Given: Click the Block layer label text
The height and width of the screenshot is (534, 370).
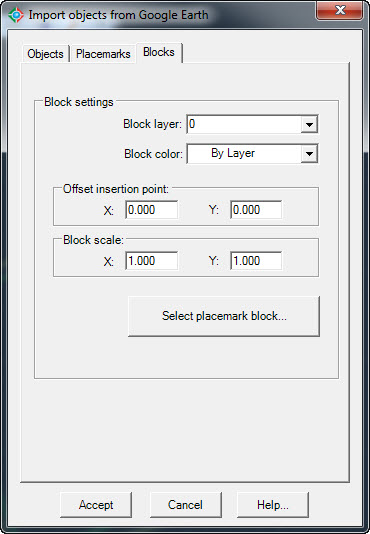Looking at the screenshot, I should pyautogui.click(x=153, y=124).
